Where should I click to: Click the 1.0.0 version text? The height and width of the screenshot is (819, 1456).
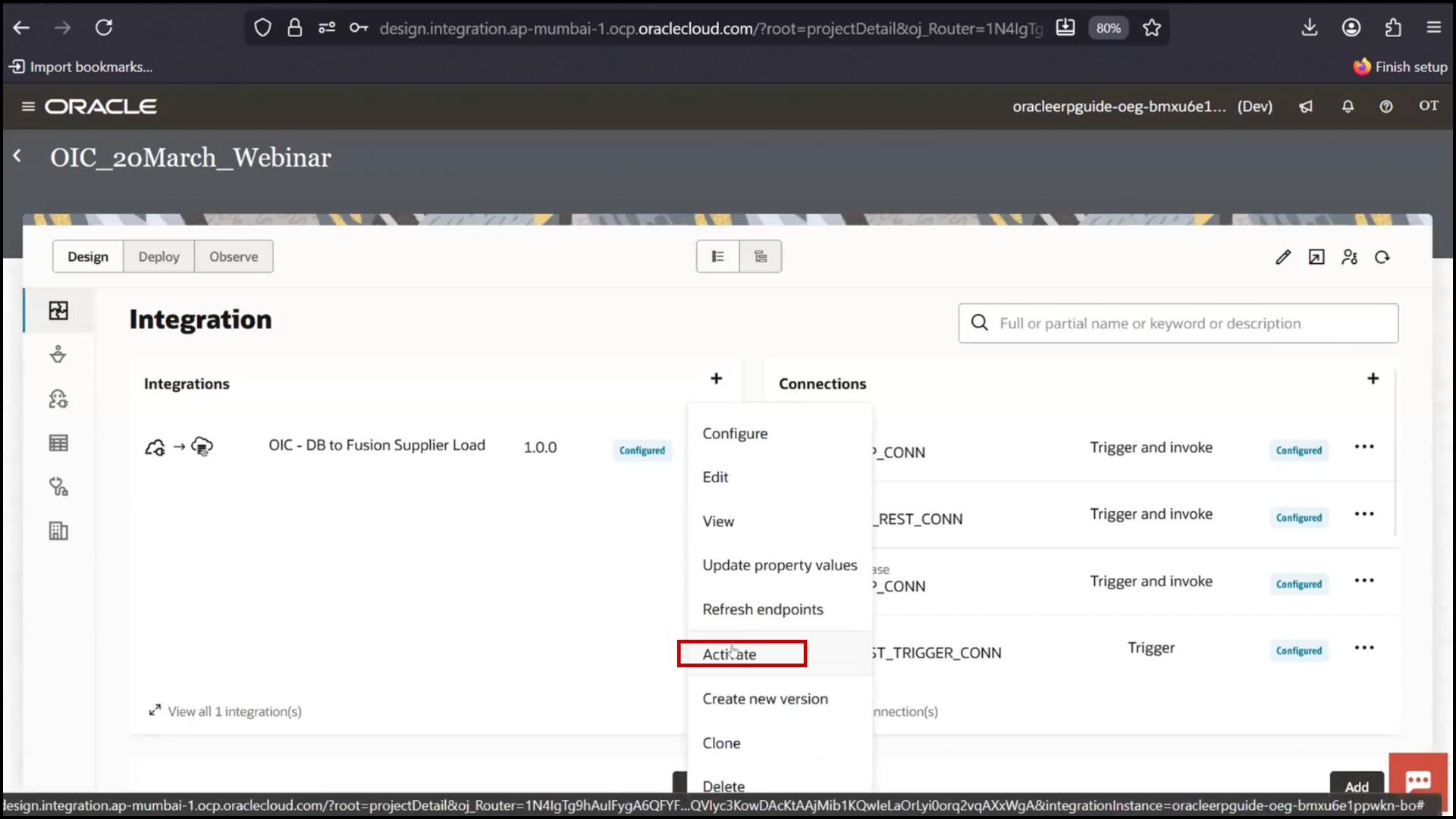pyautogui.click(x=540, y=447)
